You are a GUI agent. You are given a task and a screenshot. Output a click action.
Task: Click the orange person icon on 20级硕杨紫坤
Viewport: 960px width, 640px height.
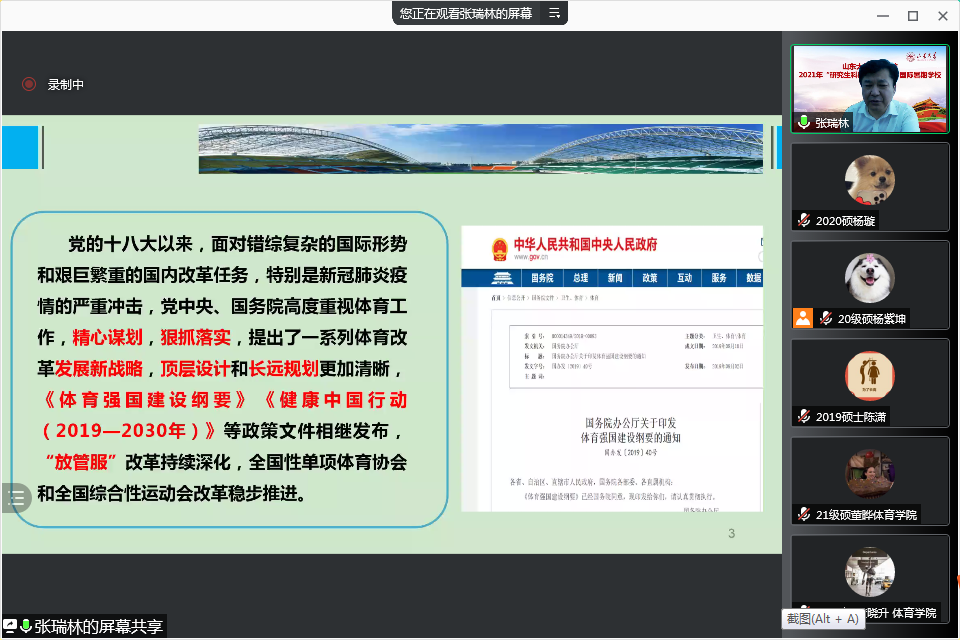802,318
